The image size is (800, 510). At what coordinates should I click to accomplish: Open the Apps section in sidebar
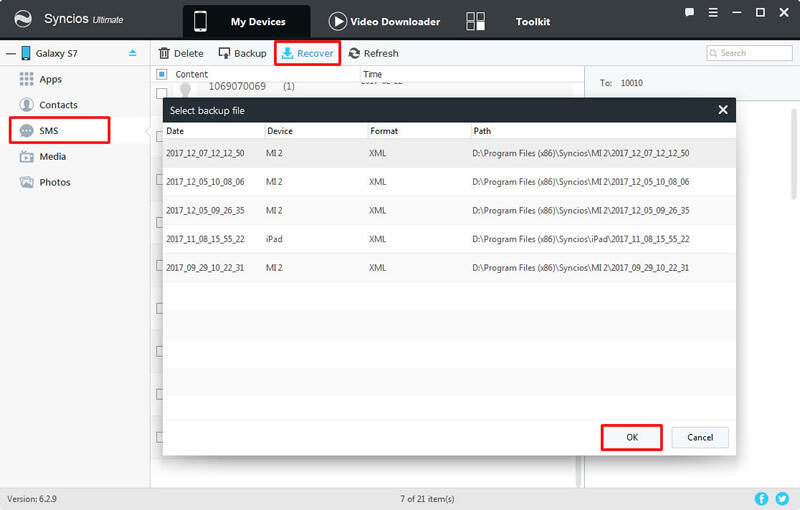click(x=49, y=79)
